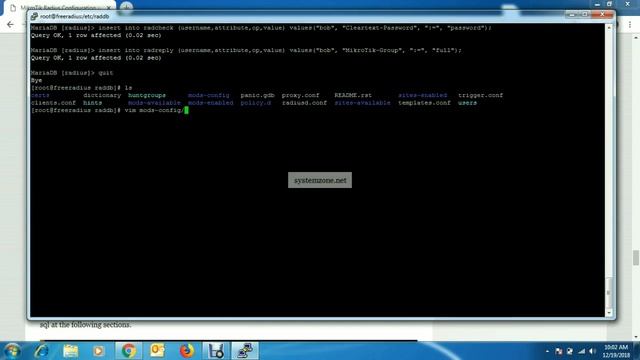The image size is (640, 360).
Task: Click 'clients.conf' in the terminal listing
Action: (53, 103)
